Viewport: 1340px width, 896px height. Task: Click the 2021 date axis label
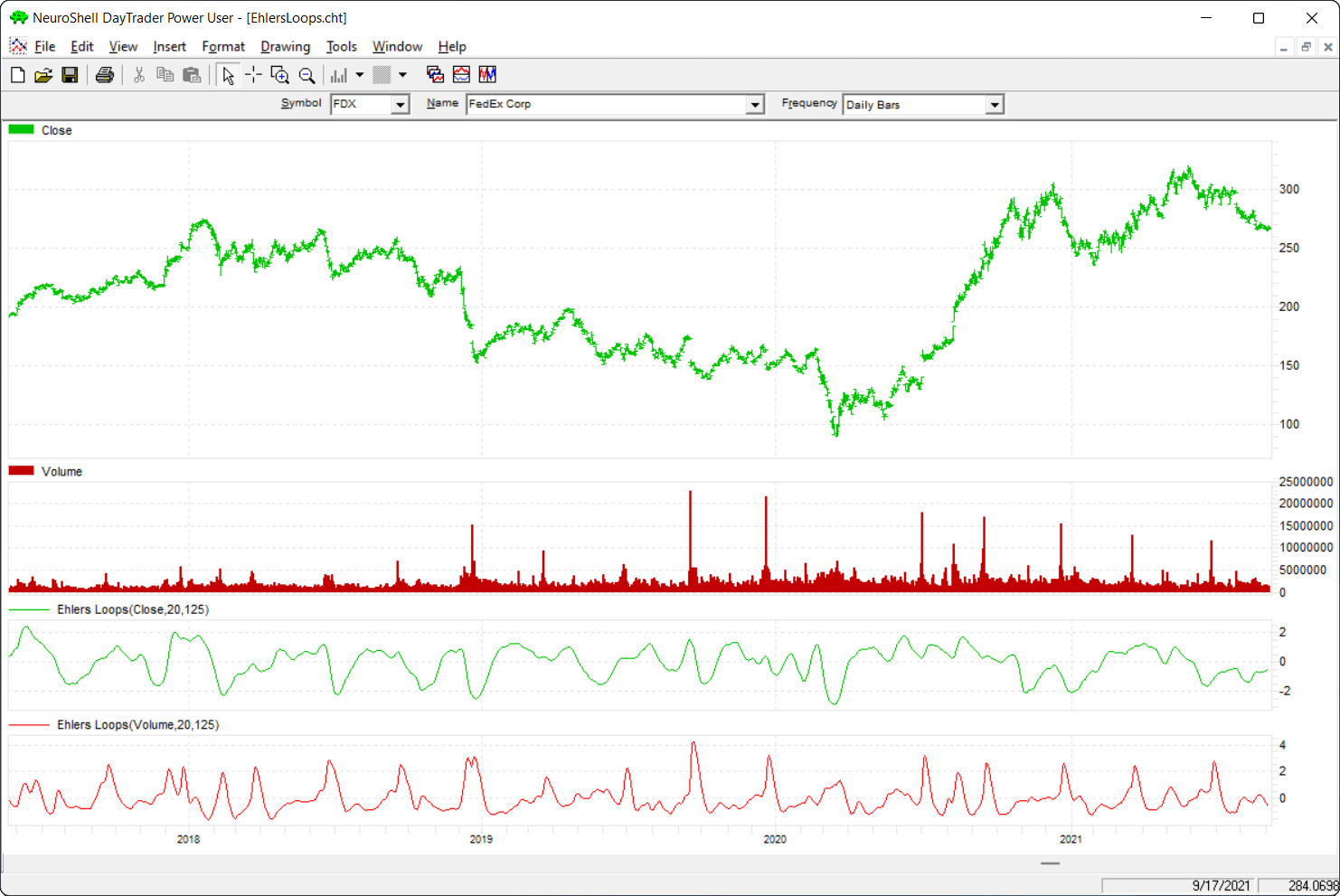click(x=1071, y=839)
